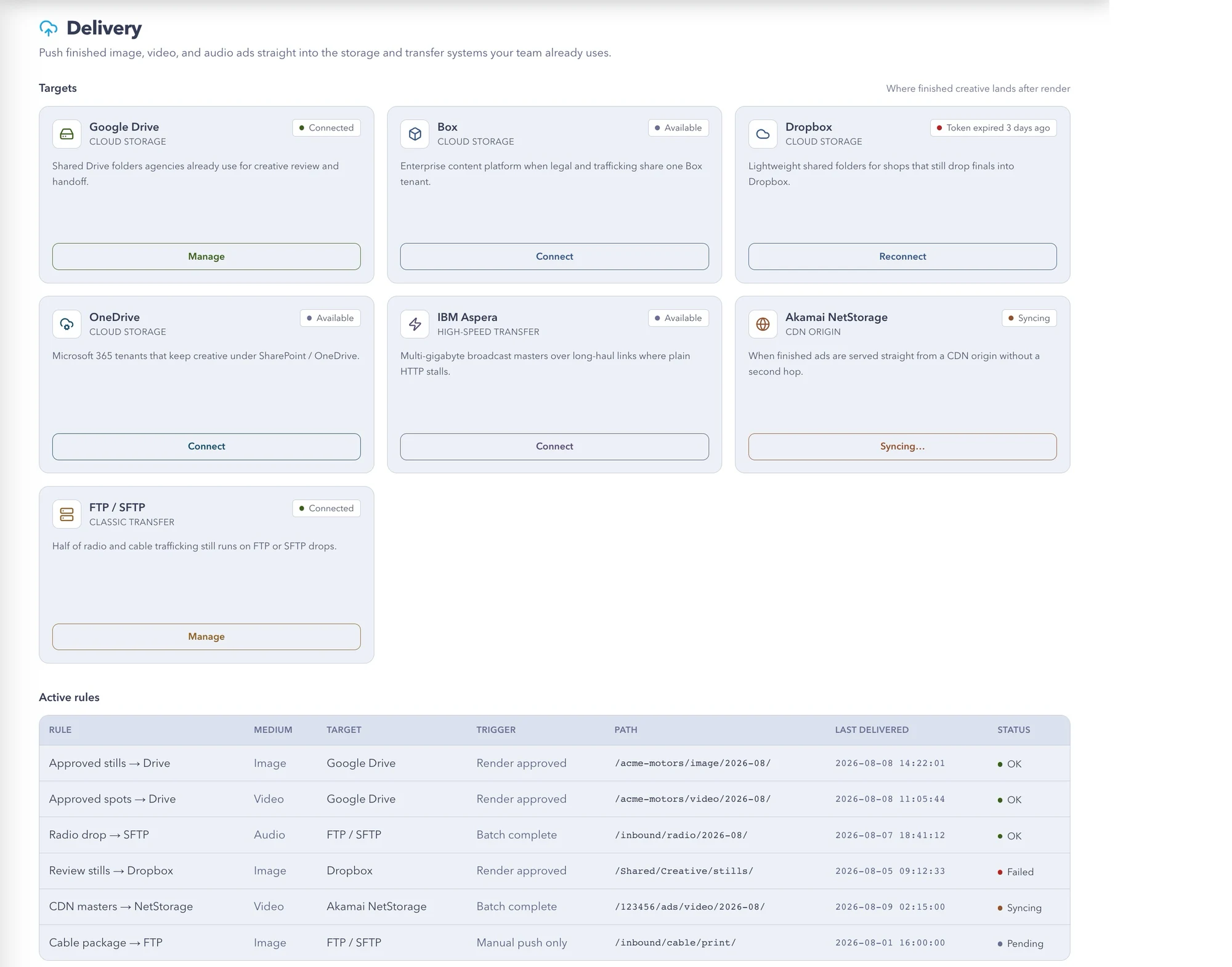The image size is (1232, 967).
Task: Reconnect the Dropbox target
Action: tap(902, 256)
